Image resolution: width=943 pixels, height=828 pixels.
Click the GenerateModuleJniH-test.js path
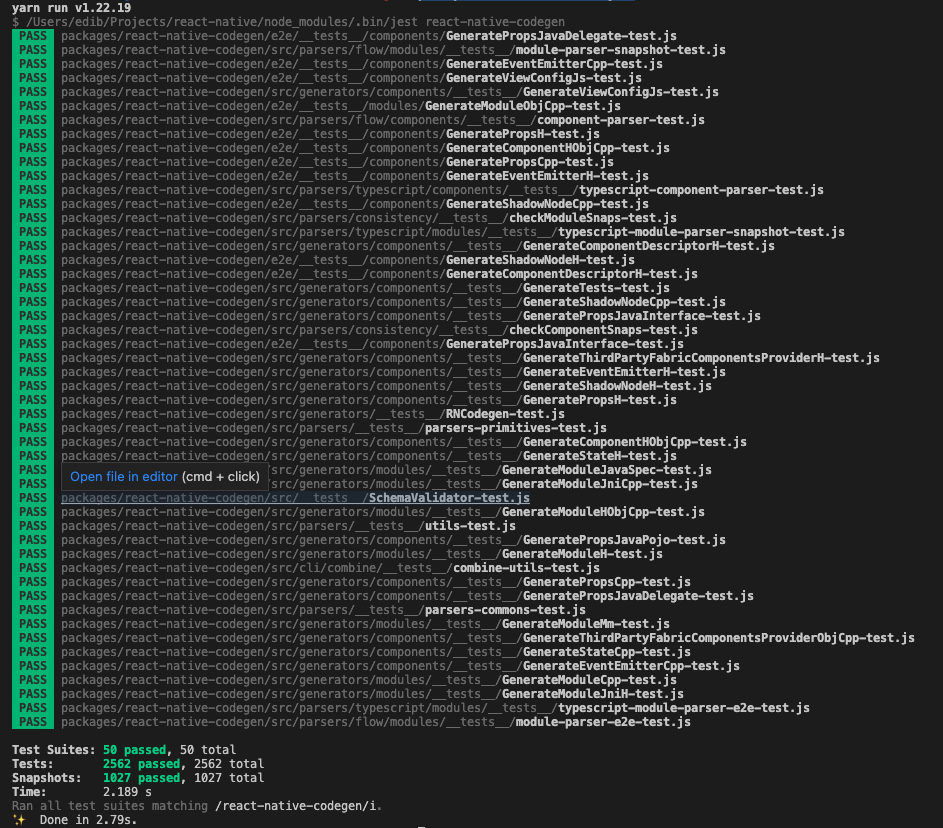[372, 695]
